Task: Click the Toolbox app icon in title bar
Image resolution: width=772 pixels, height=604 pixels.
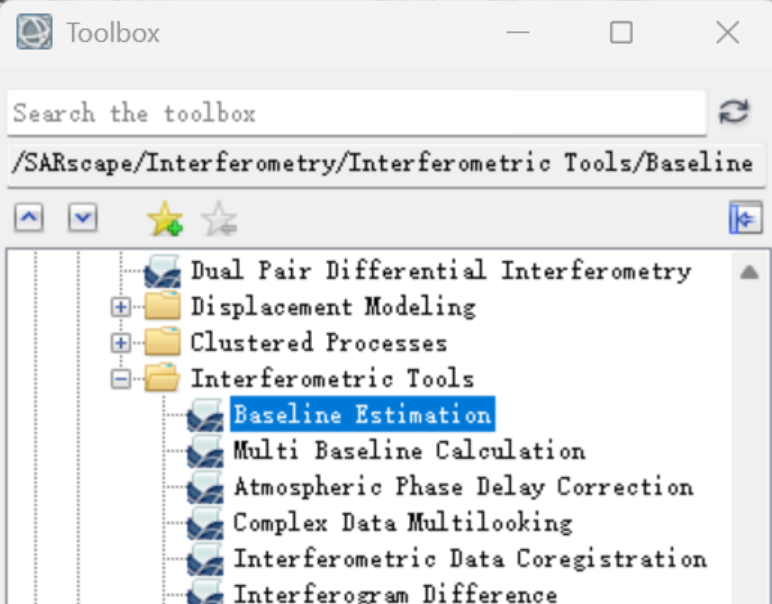Action: point(34,32)
